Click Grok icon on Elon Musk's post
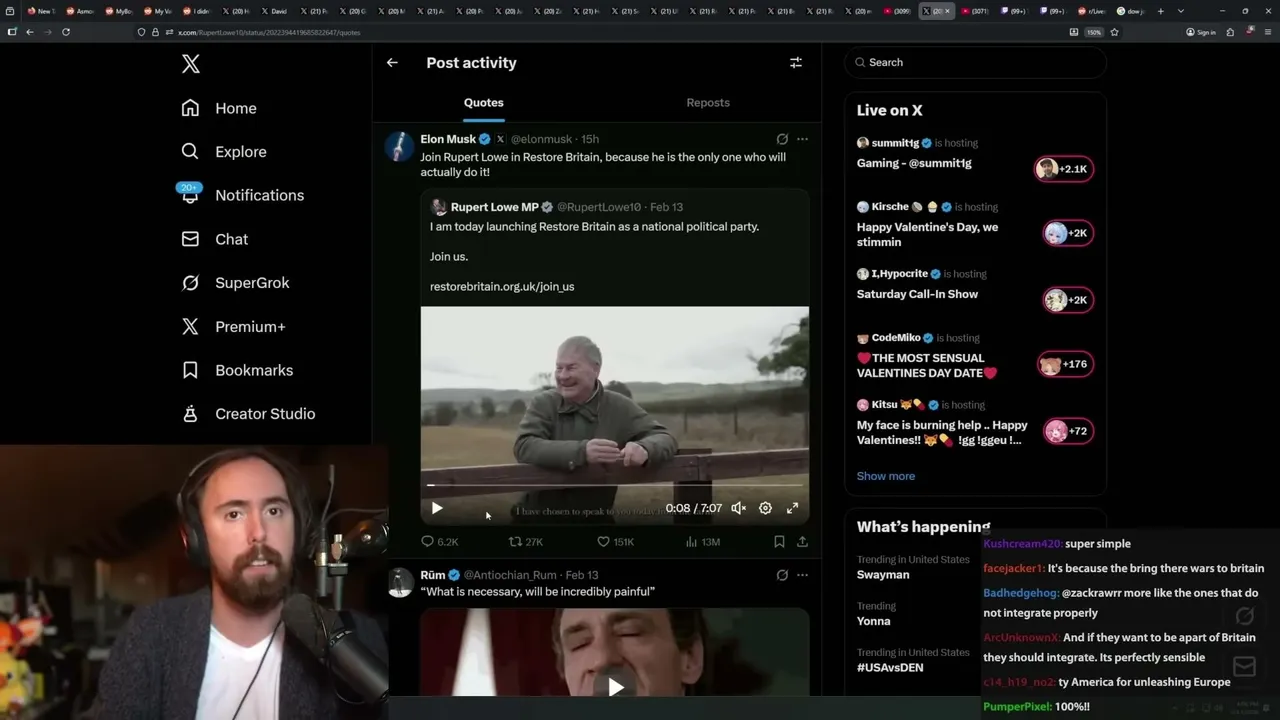Image resolution: width=1280 pixels, height=720 pixels. click(782, 139)
